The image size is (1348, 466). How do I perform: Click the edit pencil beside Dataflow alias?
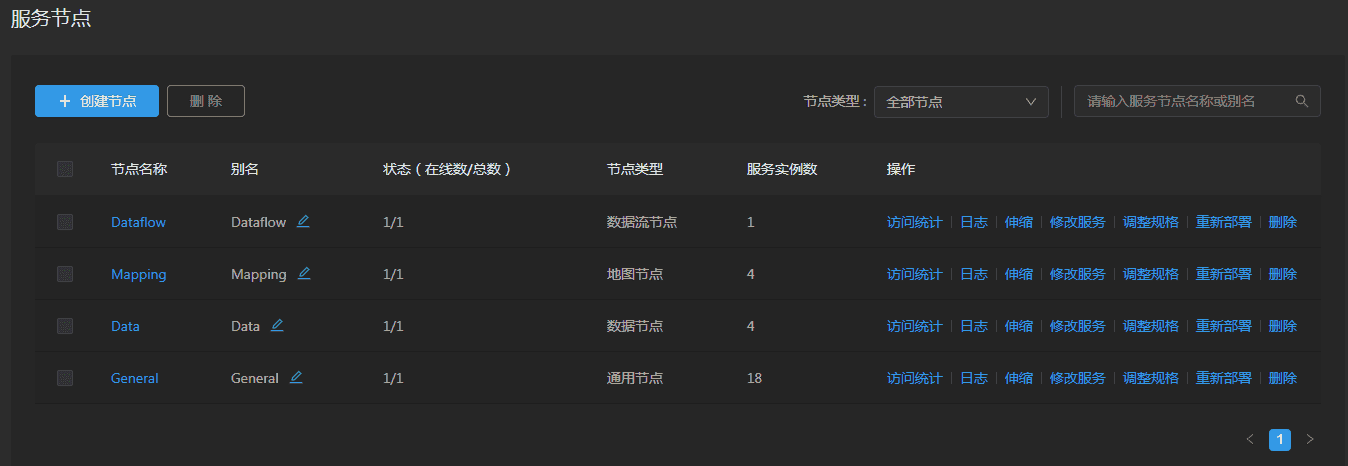pos(303,221)
